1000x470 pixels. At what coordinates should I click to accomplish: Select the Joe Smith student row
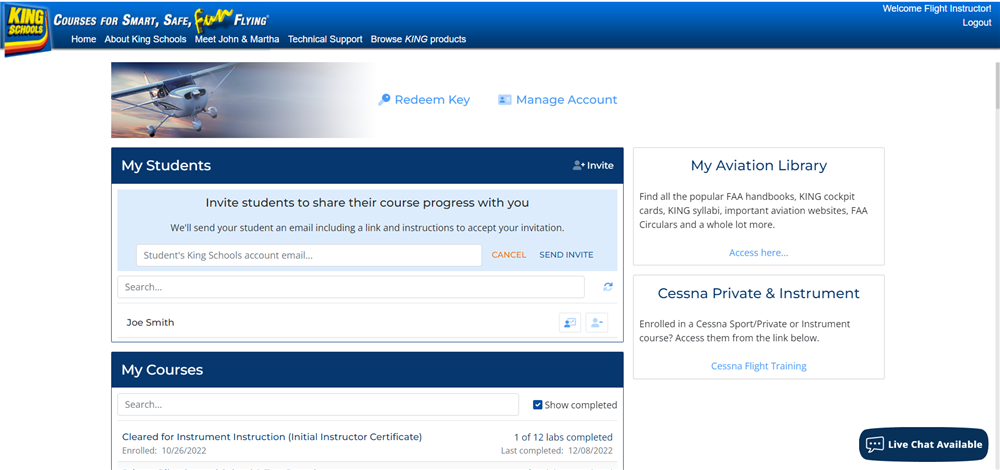[367, 323]
